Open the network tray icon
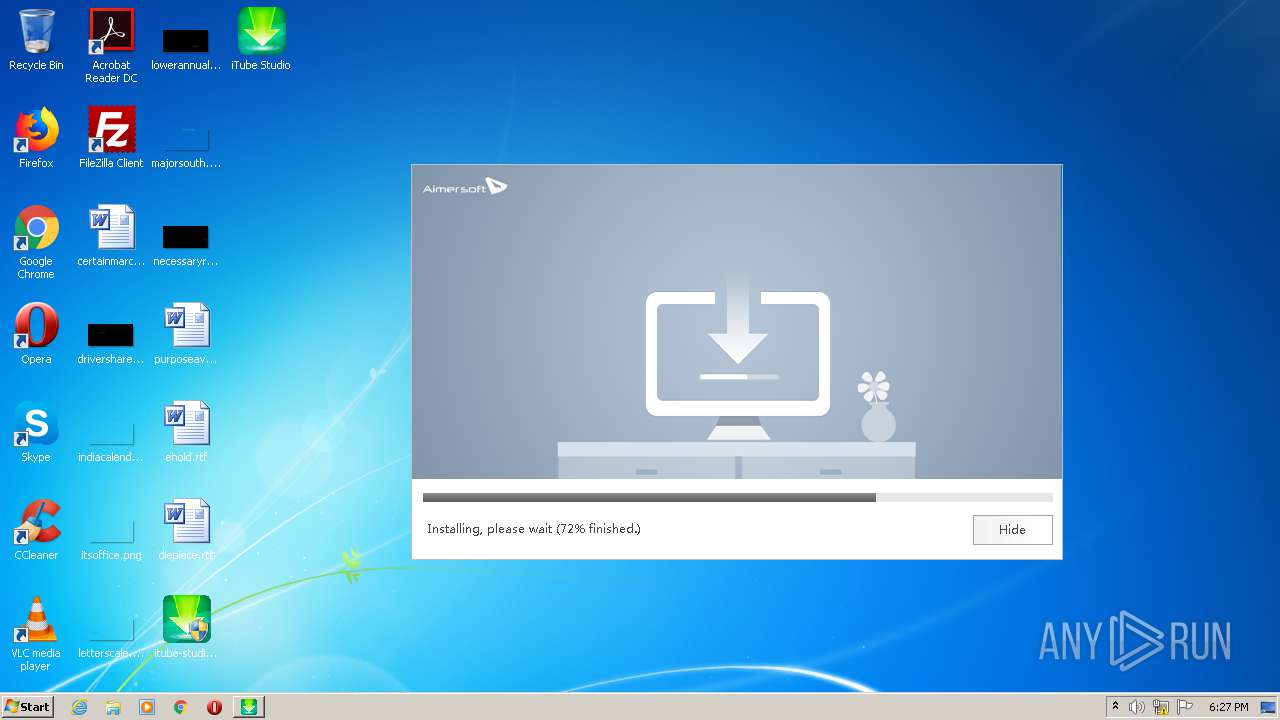The width and height of the screenshot is (1280, 720). (x=1161, y=707)
